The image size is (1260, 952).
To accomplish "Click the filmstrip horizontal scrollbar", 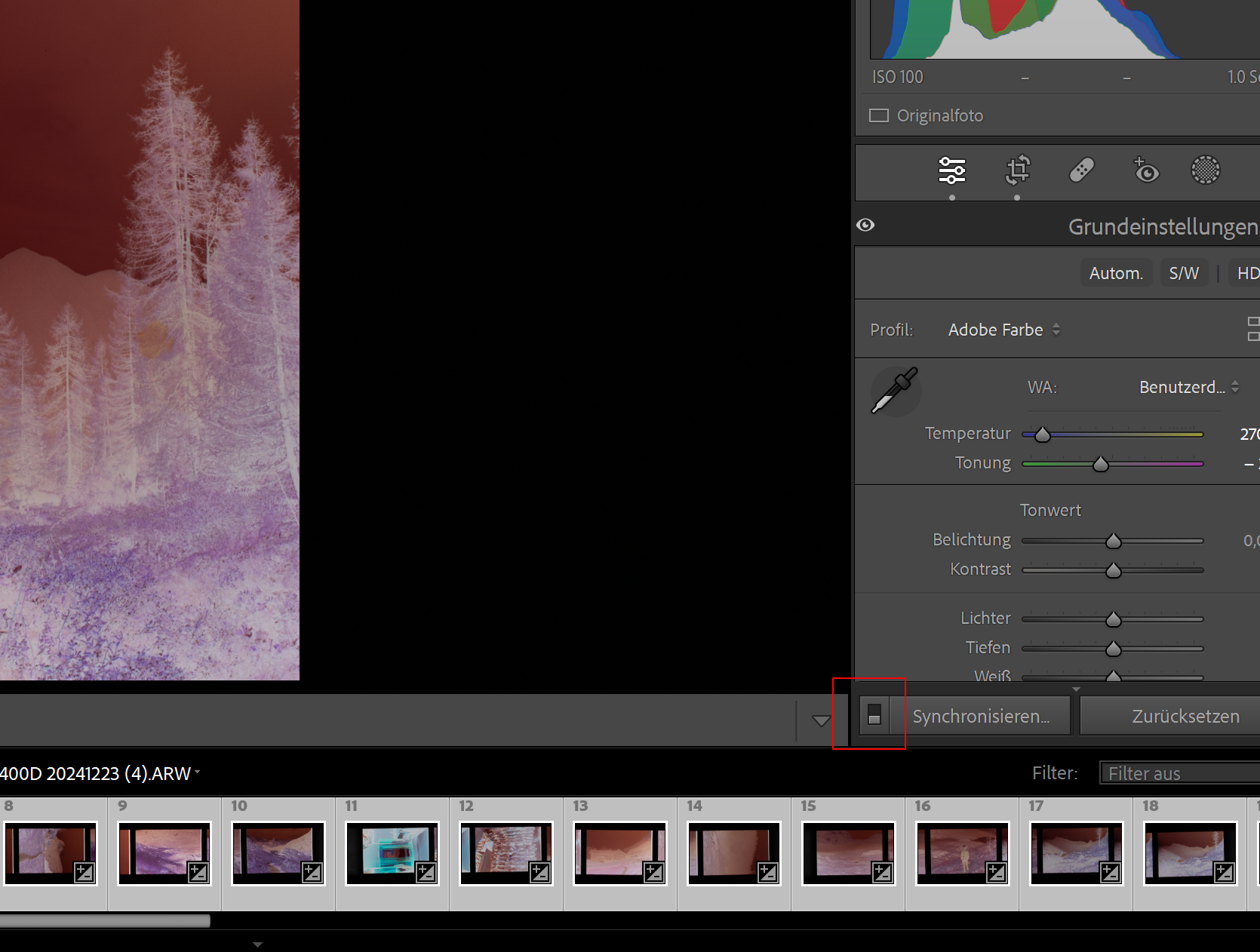I will tap(105, 920).
